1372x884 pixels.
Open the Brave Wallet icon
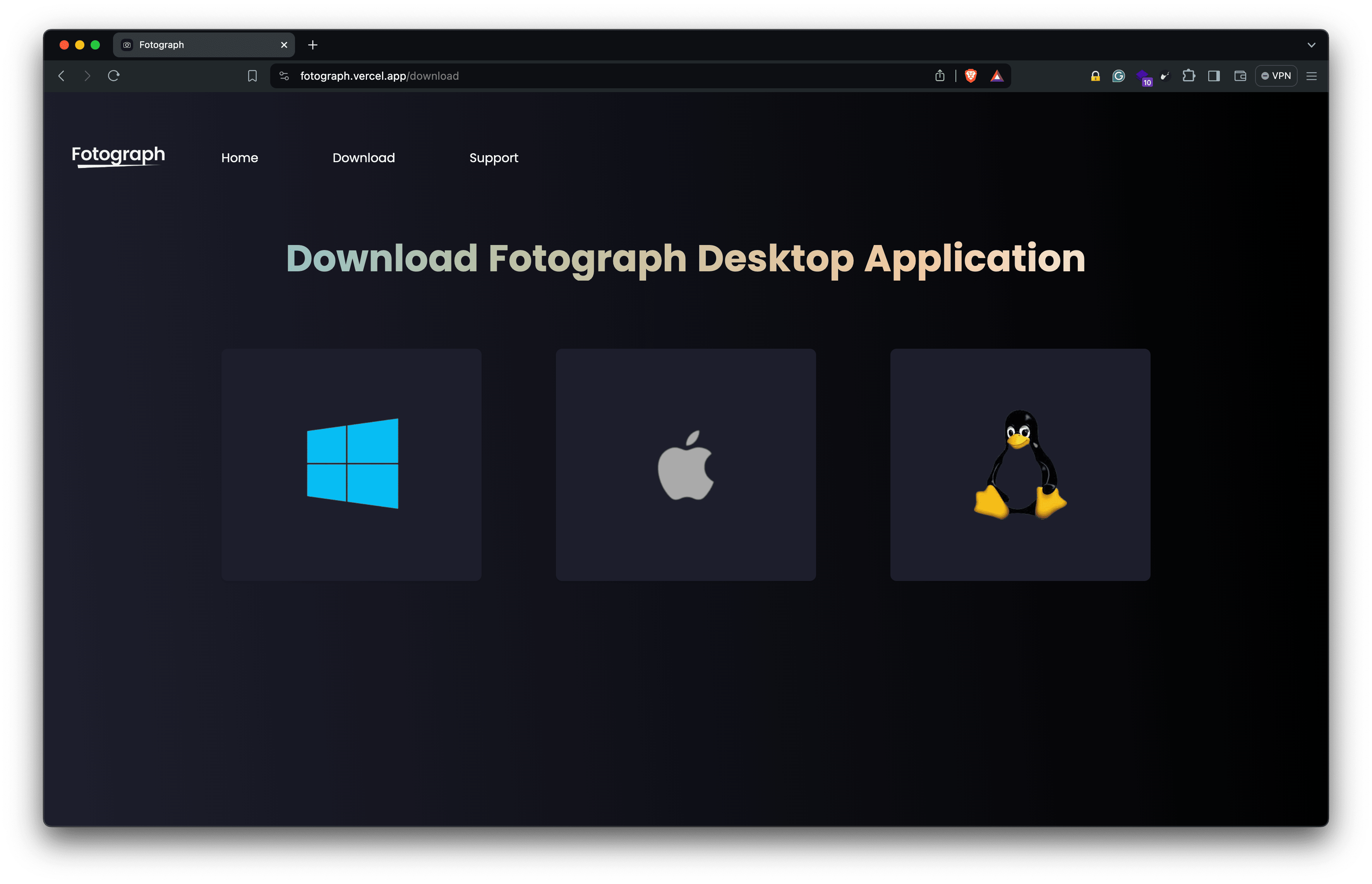(x=1240, y=76)
